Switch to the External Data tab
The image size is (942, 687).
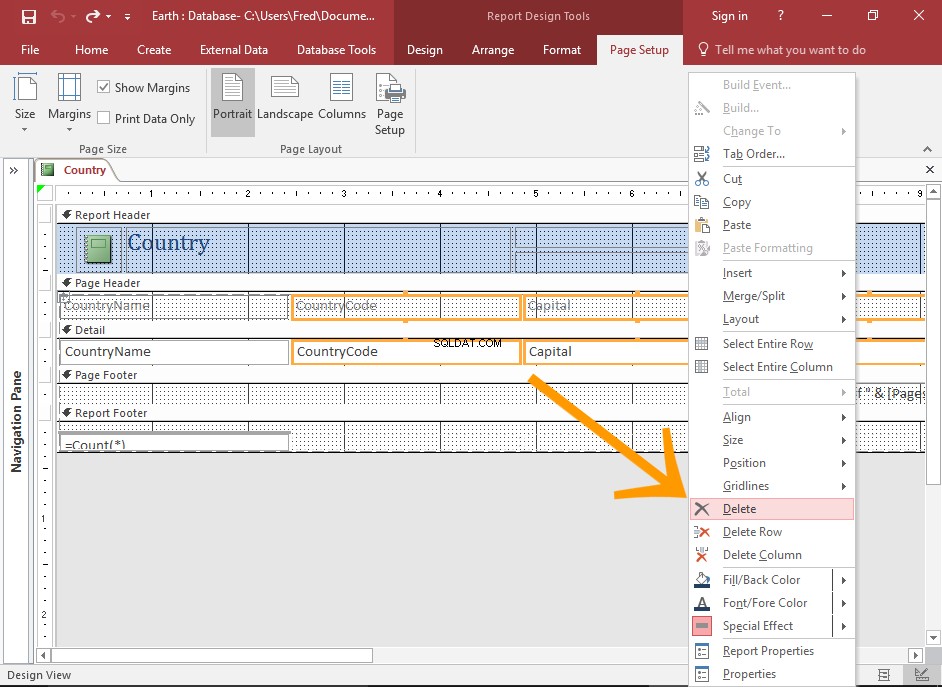tap(234, 50)
